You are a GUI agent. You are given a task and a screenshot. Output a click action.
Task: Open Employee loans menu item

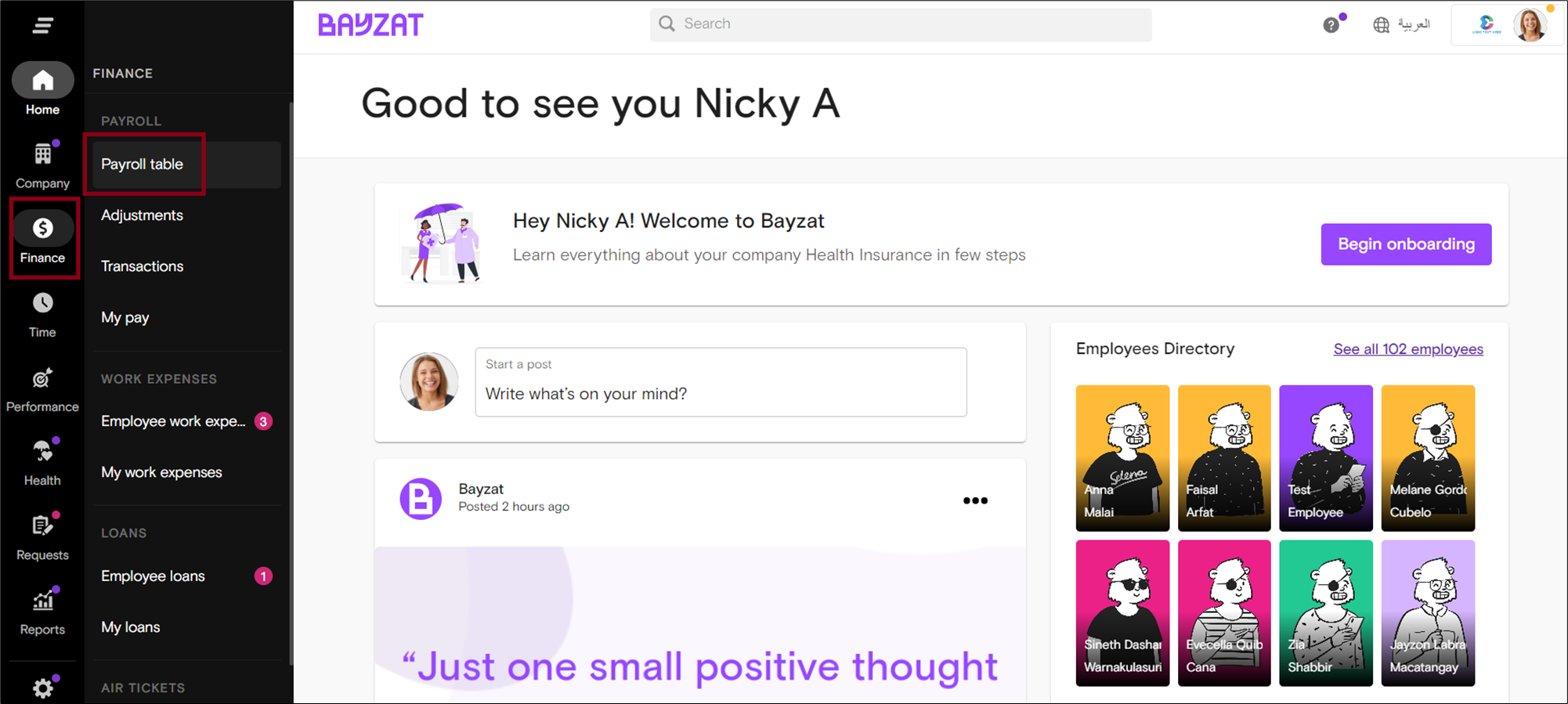(153, 576)
